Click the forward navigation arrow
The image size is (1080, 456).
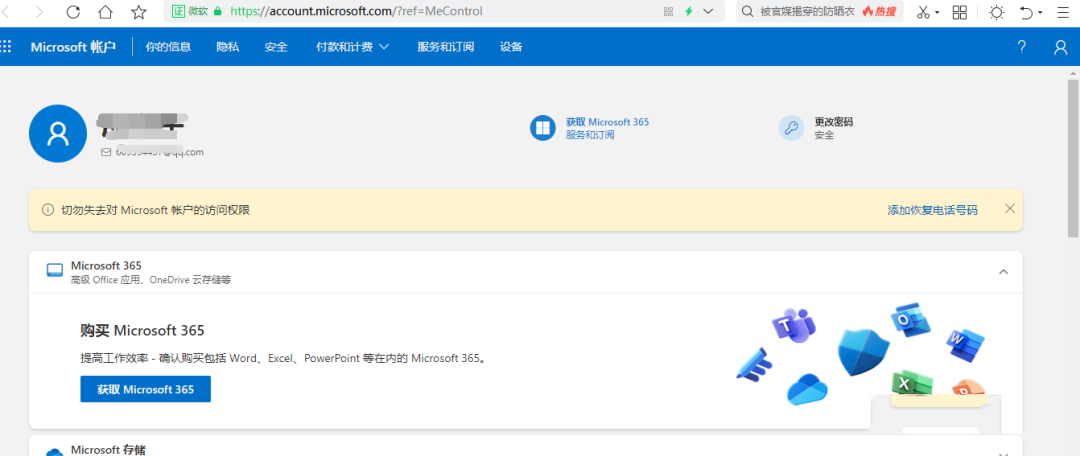(x=39, y=12)
